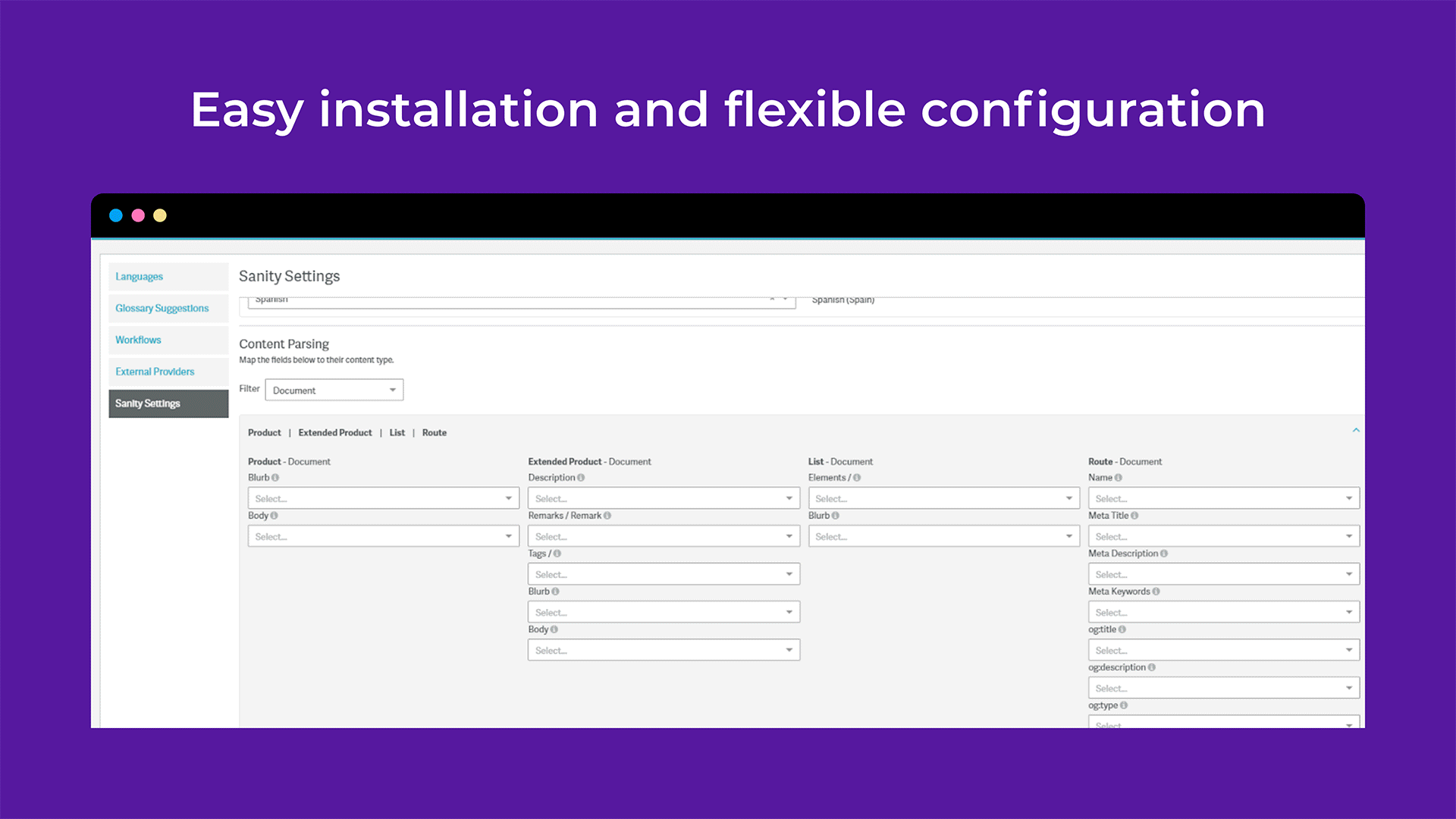The width and height of the screenshot is (1456, 819).
Task: Click the yellow window dot
Action: click(160, 215)
